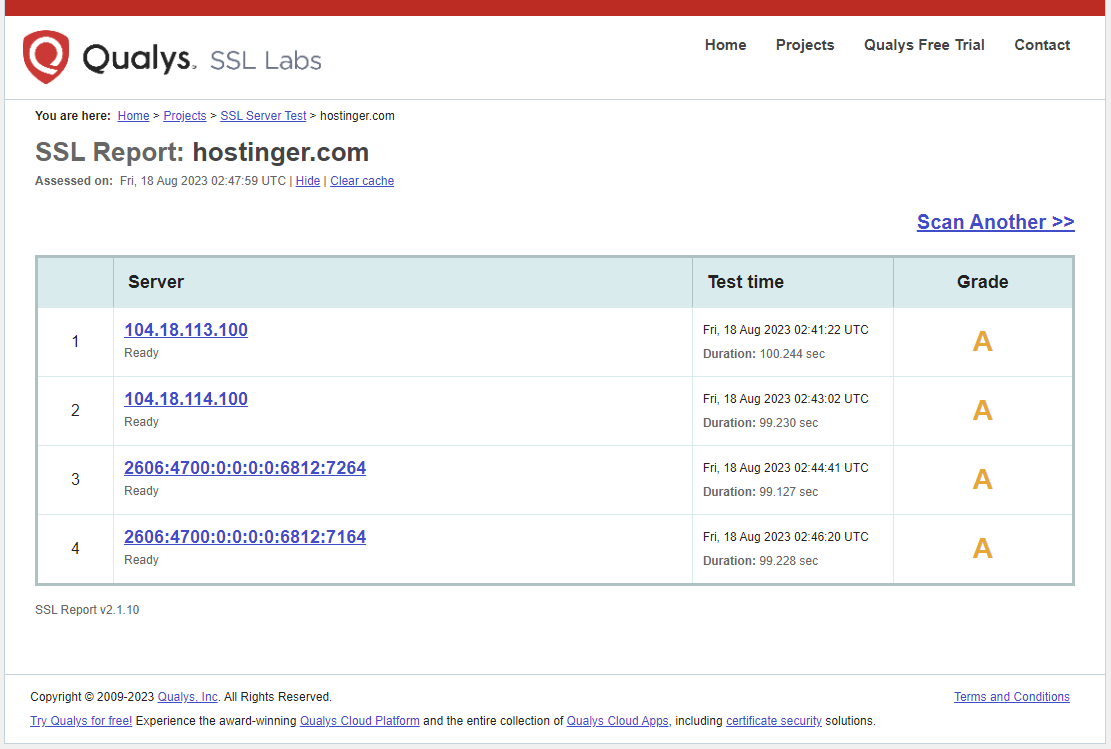
Task: Open the Projects menu item
Action: tap(805, 45)
